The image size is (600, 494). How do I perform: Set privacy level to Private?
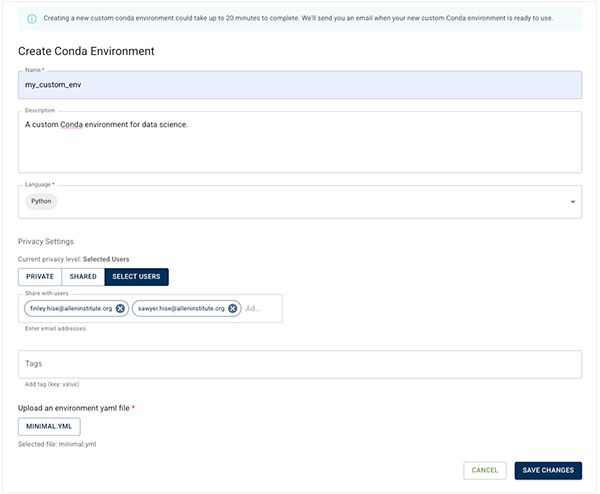(x=40, y=276)
